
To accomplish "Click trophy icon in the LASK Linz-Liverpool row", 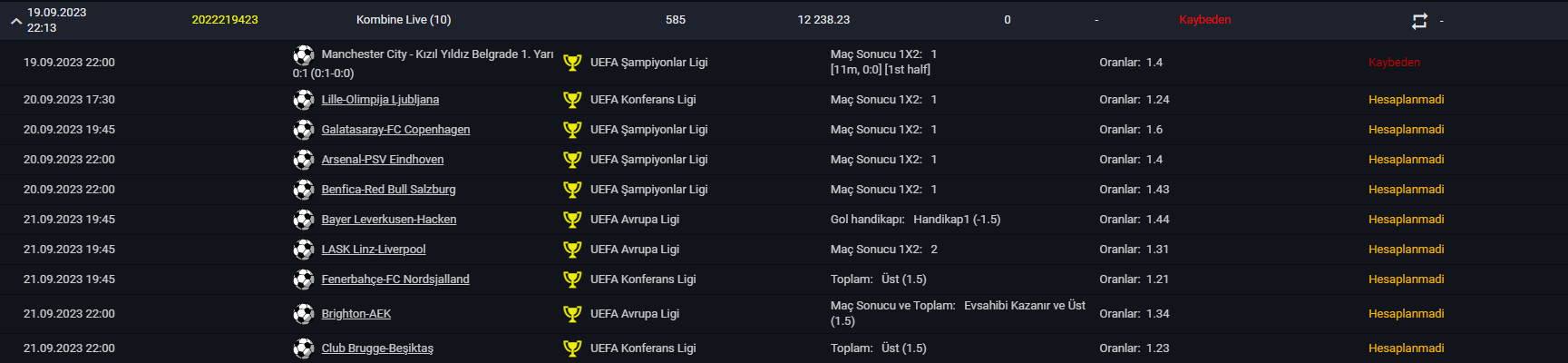I will (x=572, y=250).
